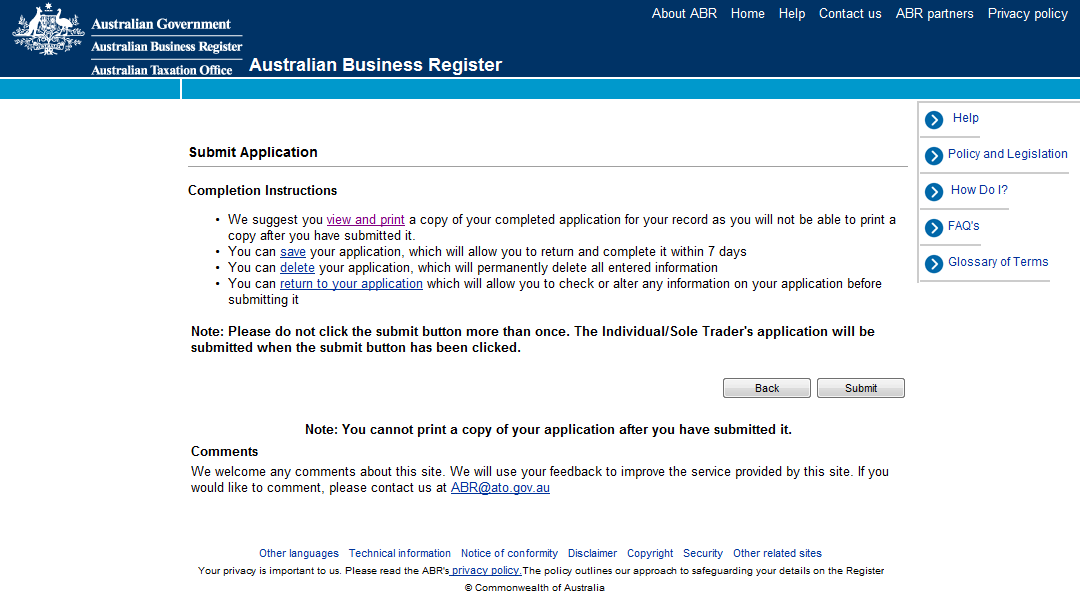This screenshot has width=1082, height=605.
Task: Open About ABR in top navigation
Action: pos(684,14)
